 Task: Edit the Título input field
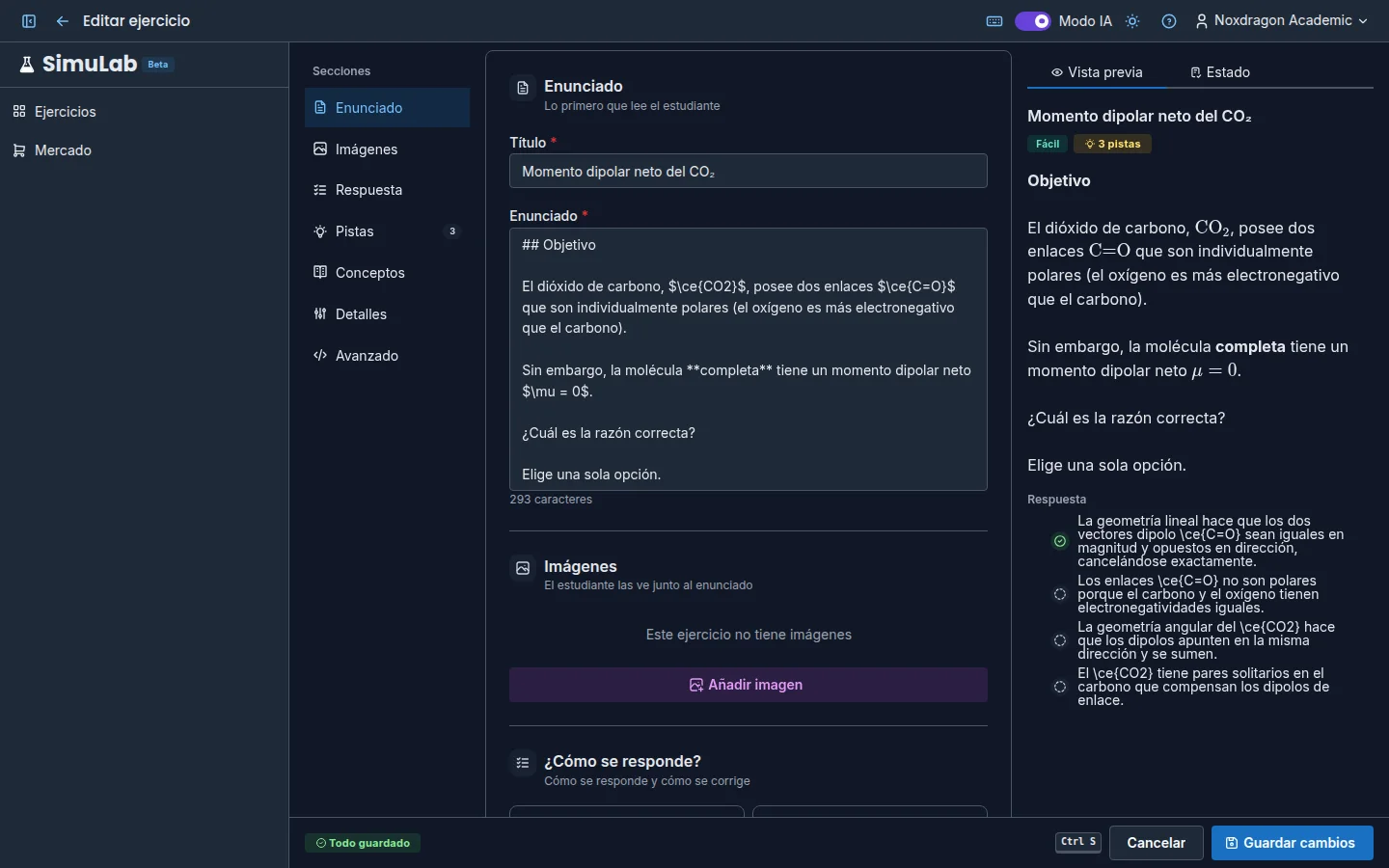click(x=749, y=172)
